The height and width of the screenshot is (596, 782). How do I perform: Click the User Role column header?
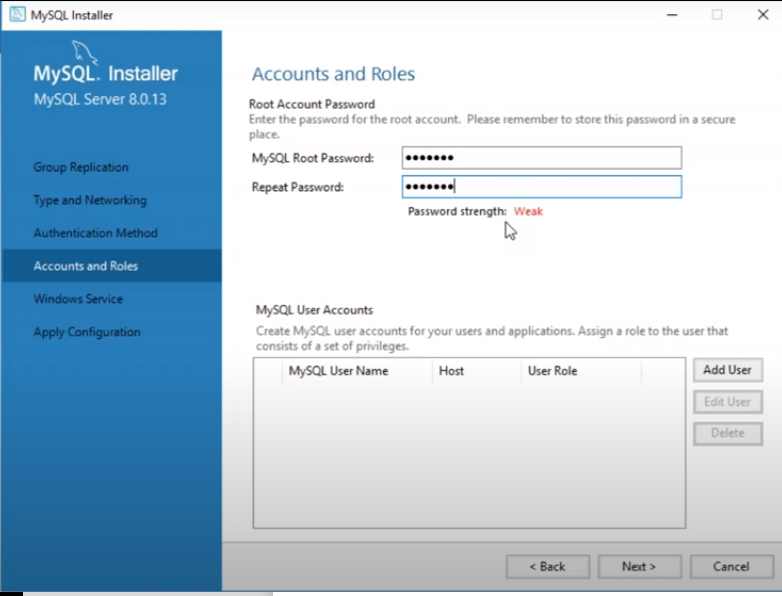[552, 371]
